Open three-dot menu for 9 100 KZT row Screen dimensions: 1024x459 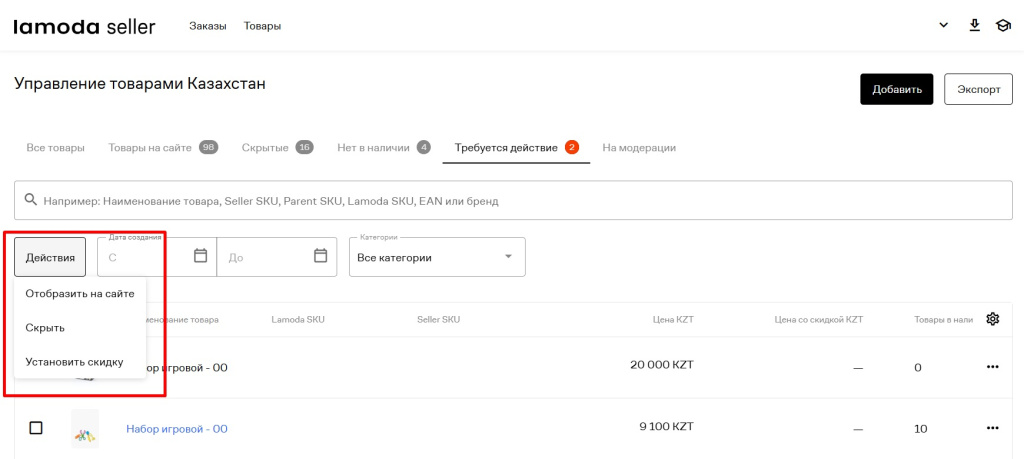tap(992, 428)
